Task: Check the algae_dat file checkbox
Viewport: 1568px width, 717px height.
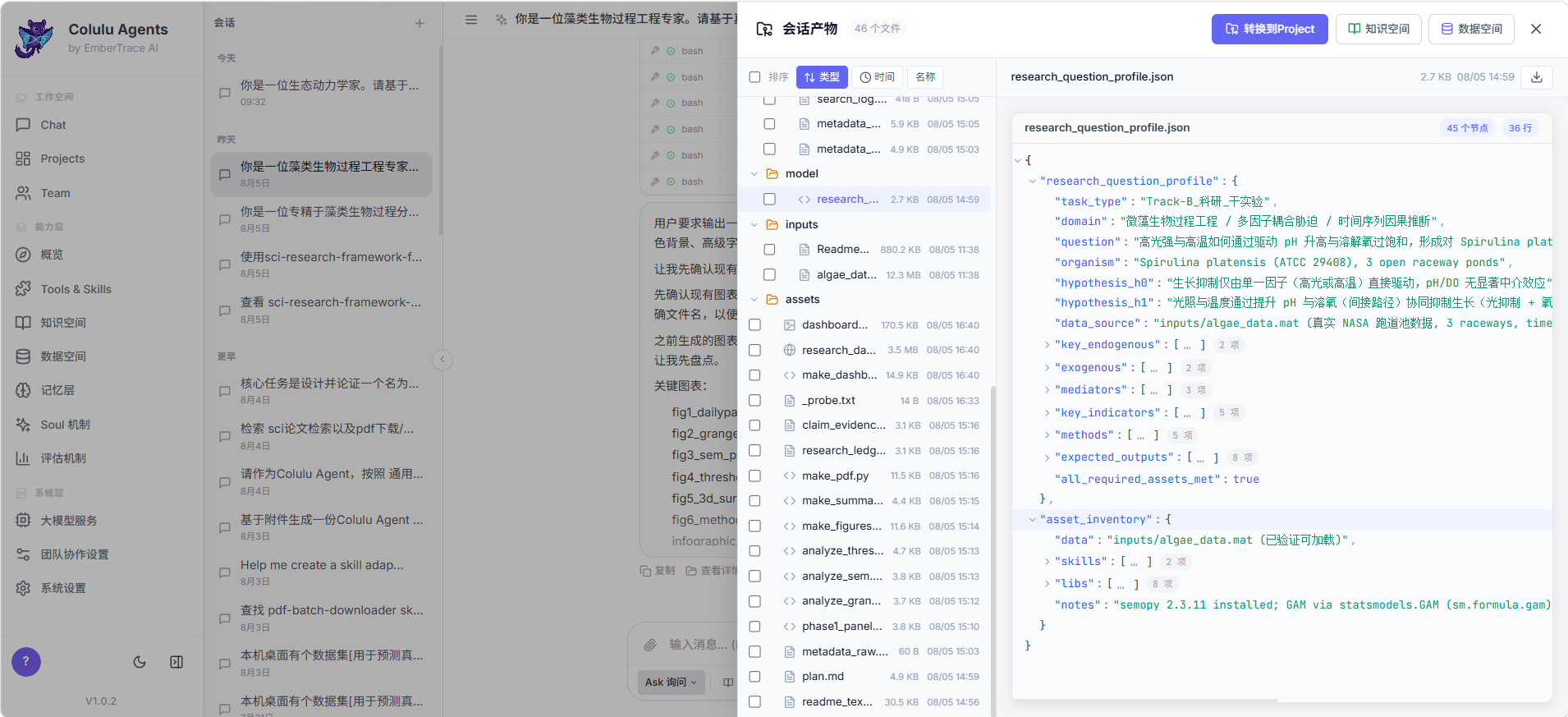Action: pos(769,275)
